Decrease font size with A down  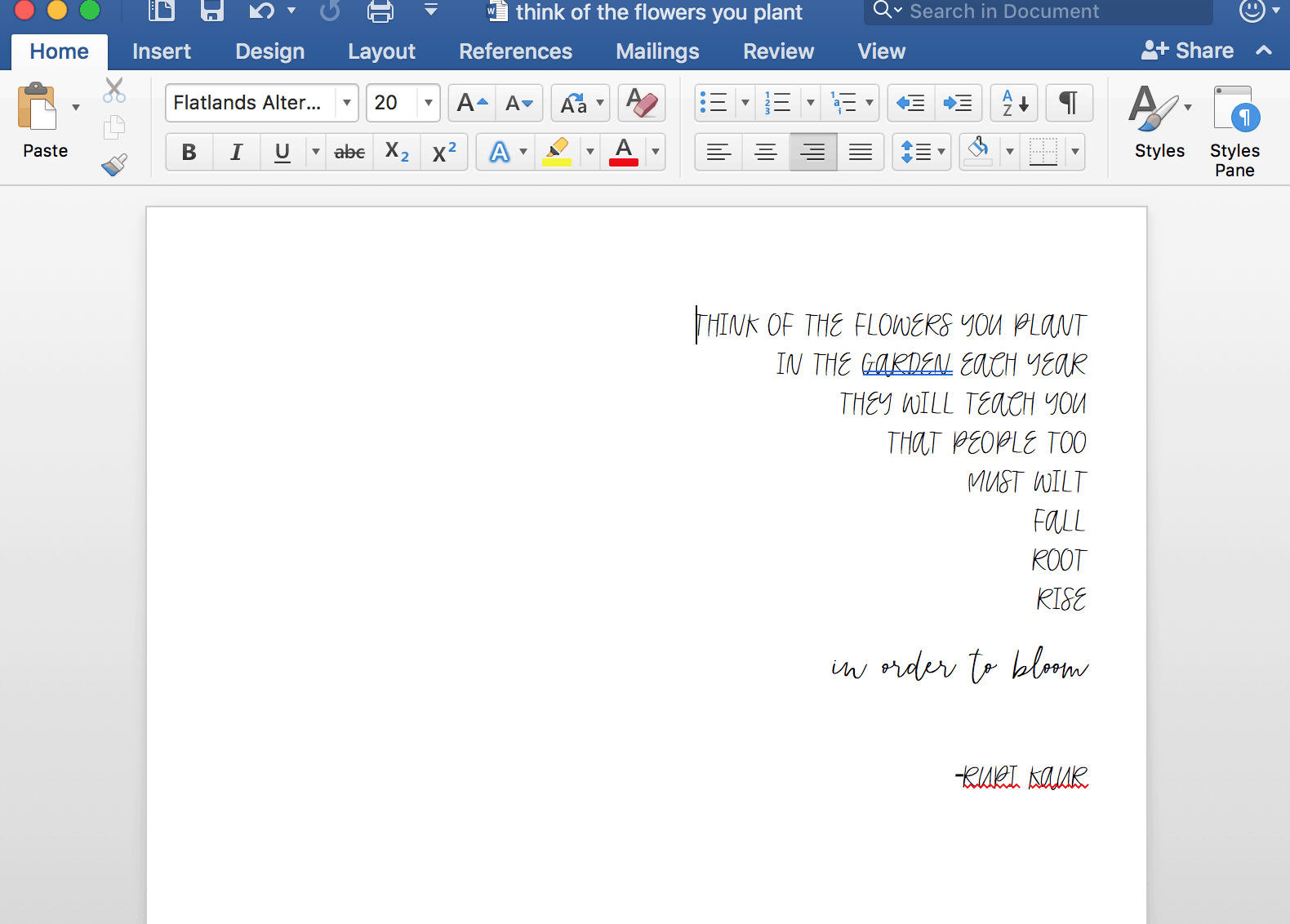(519, 103)
